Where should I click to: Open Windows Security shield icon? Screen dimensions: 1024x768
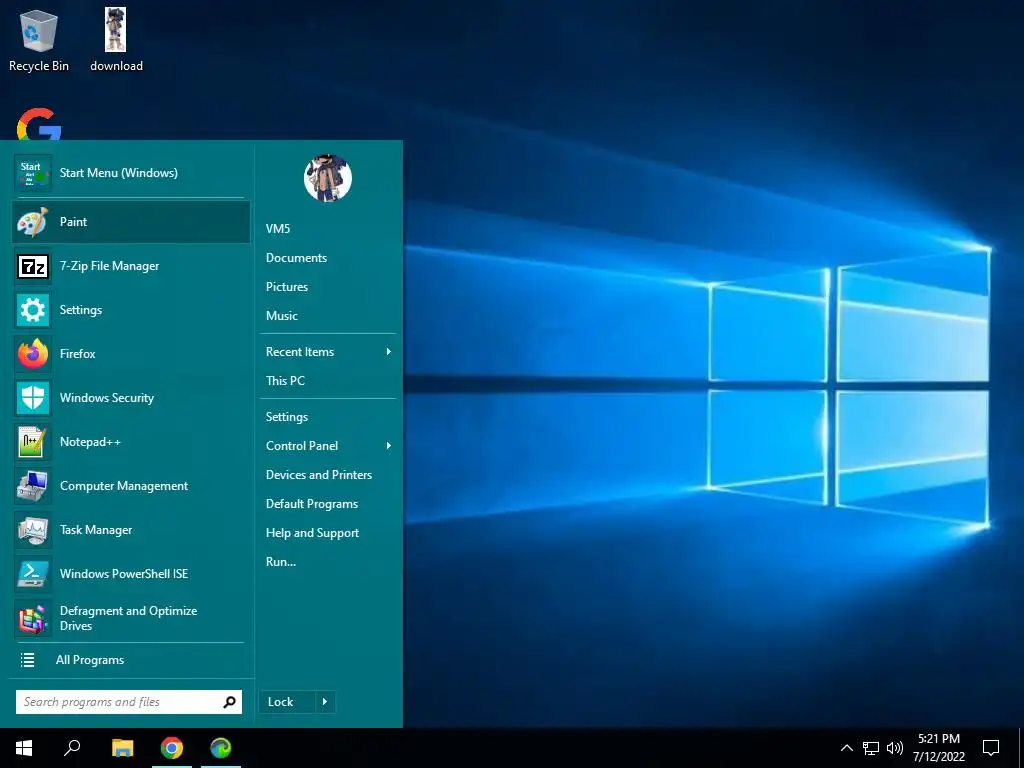33,398
